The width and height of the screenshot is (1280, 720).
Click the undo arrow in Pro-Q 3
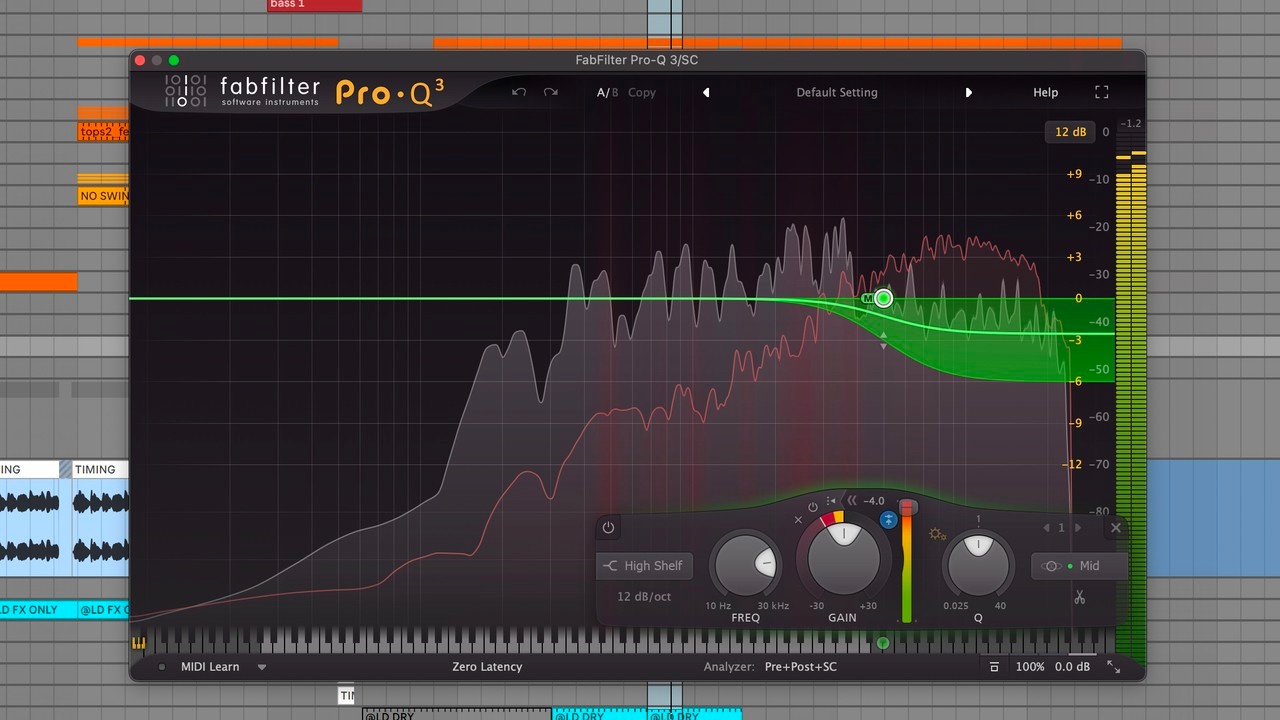pyautogui.click(x=518, y=92)
